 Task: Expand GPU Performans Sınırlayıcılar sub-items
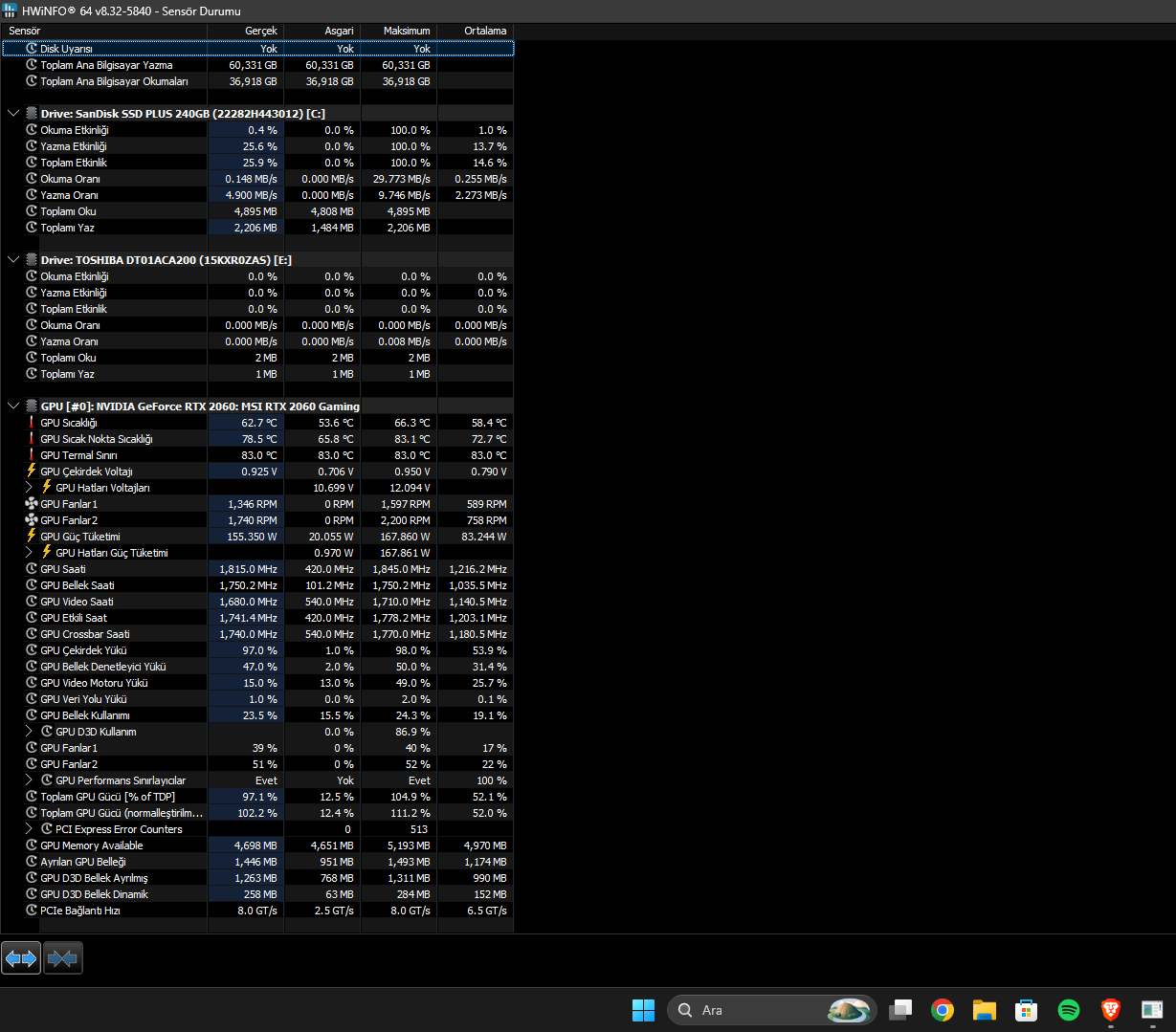click(29, 780)
